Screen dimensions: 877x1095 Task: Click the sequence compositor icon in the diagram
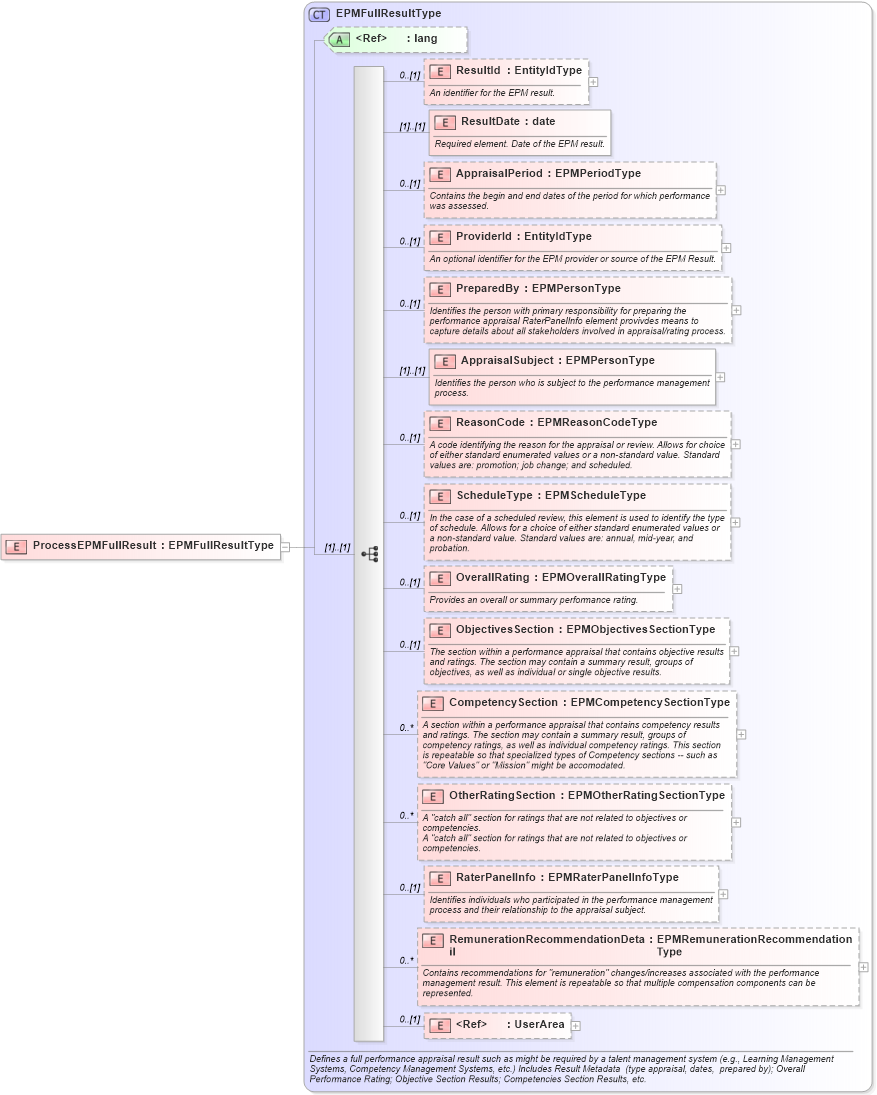[x=371, y=553]
